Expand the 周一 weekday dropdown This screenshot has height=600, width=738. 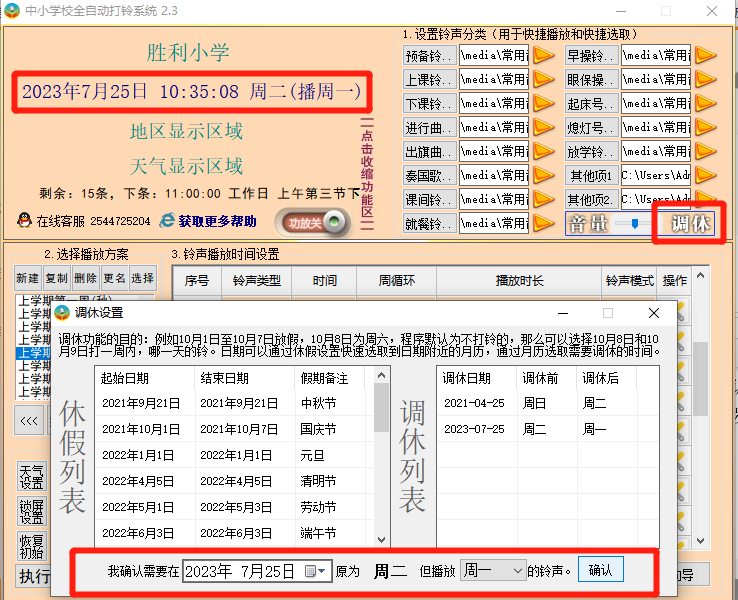pos(517,571)
